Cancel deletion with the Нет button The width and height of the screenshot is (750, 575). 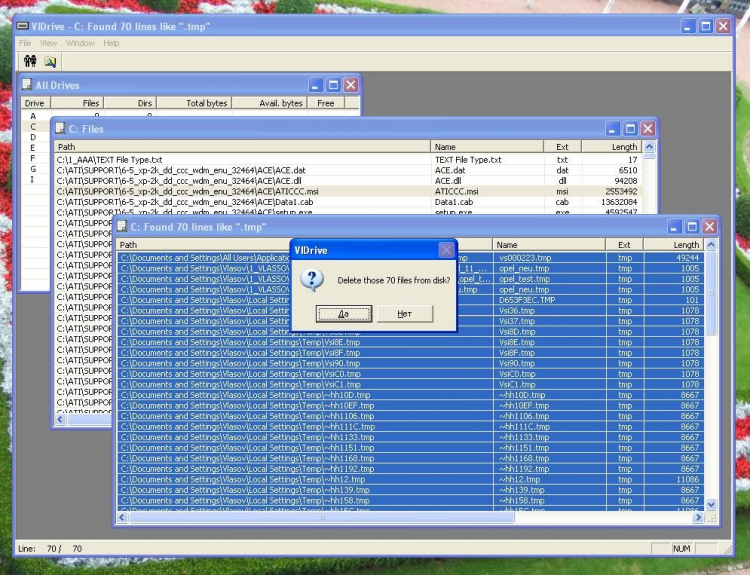[x=405, y=314]
